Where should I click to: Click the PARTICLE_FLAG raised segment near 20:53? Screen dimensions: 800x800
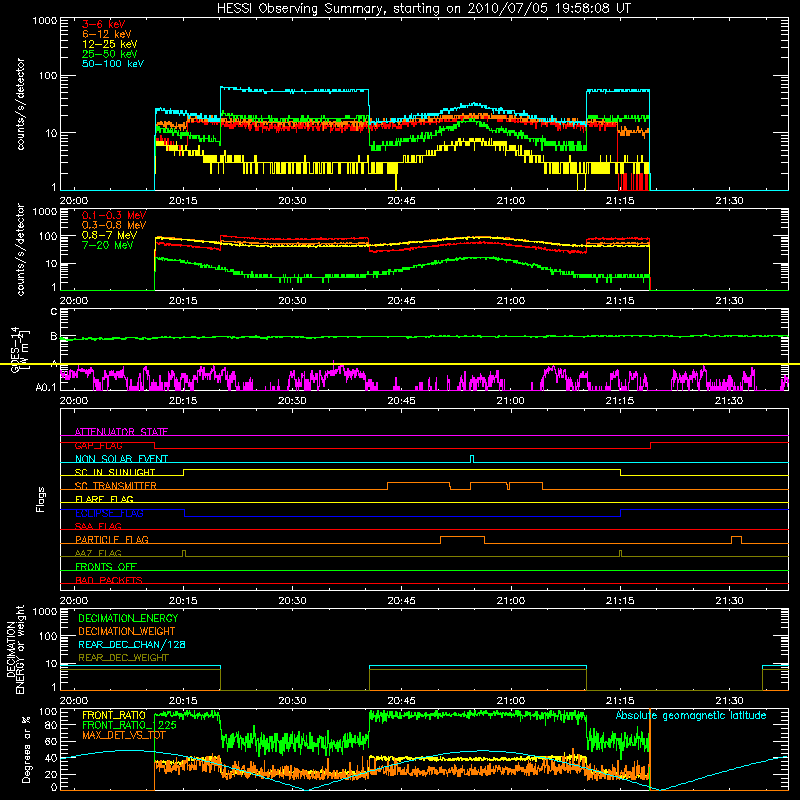point(462,537)
